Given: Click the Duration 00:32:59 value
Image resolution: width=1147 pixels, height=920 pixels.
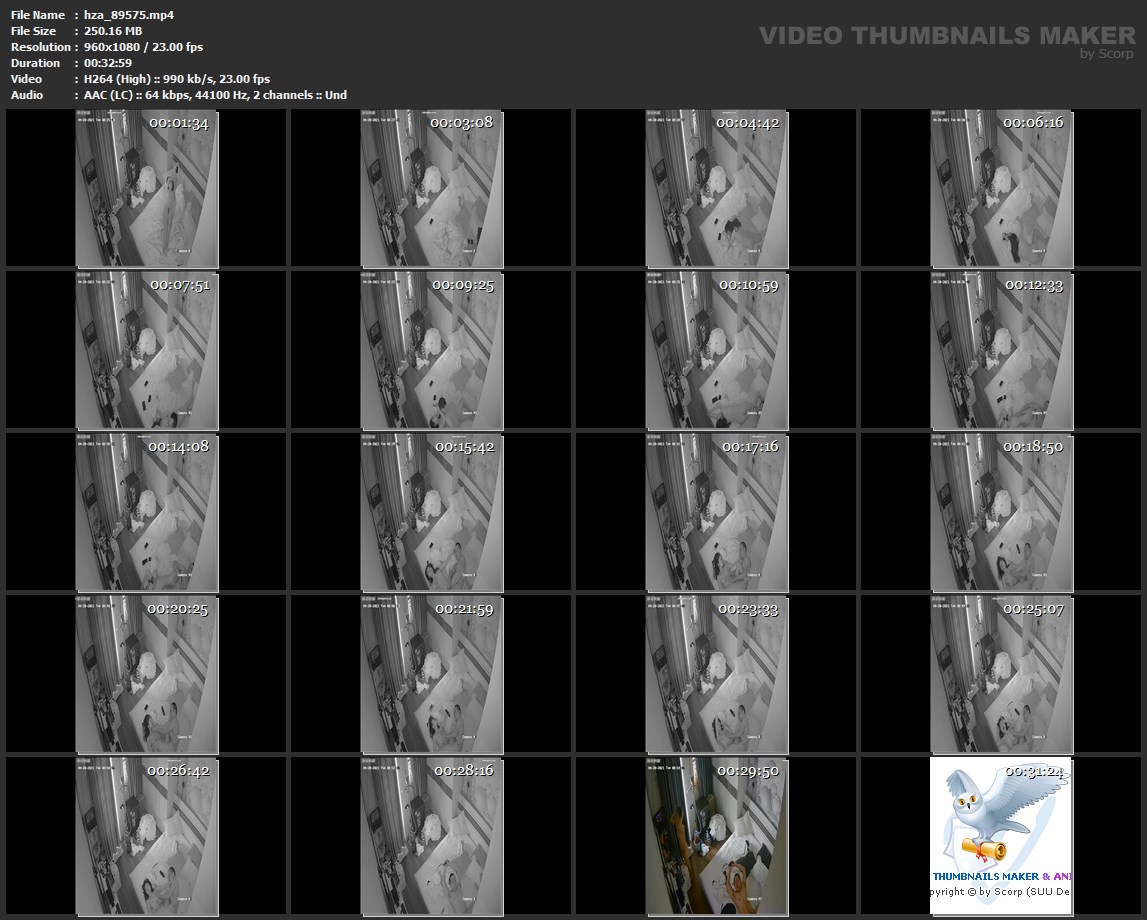Looking at the screenshot, I should (x=107, y=63).
